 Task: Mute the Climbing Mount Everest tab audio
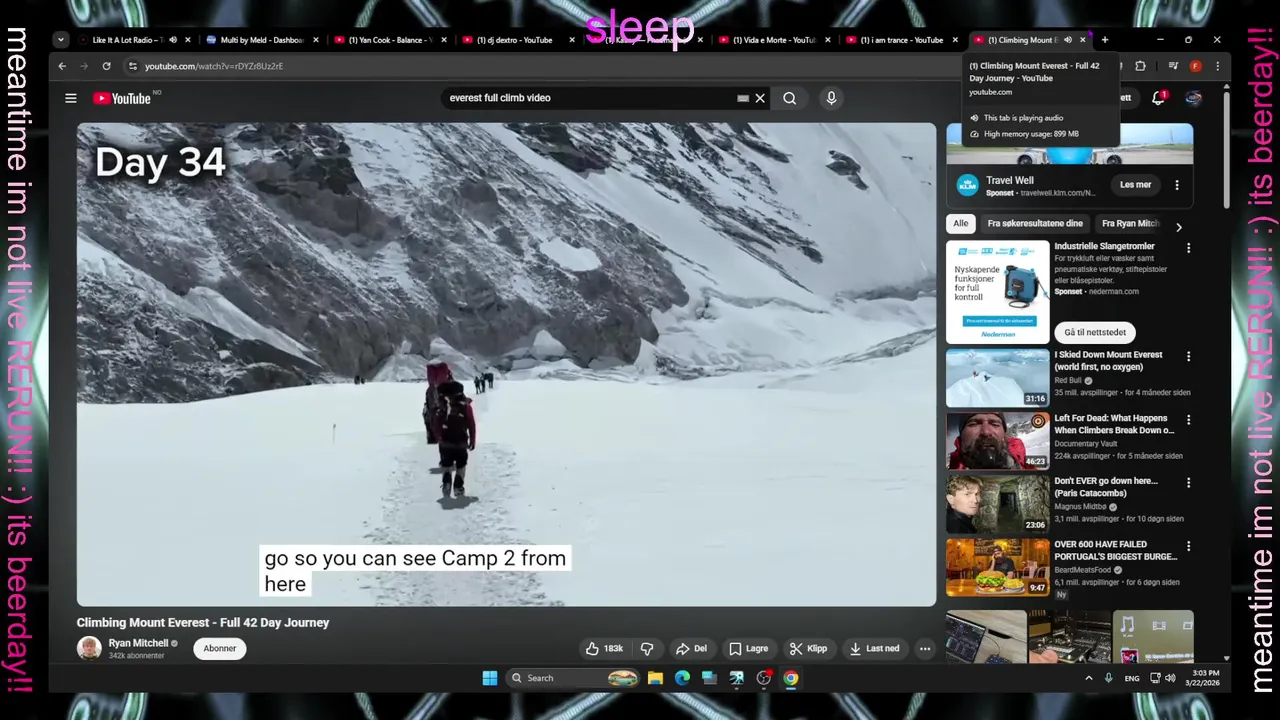pos(1067,40)
